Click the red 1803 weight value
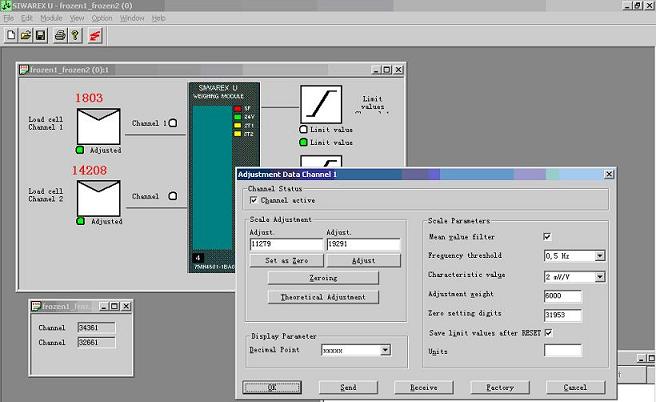Screen dimensions: 656x402 (x=89, y=98)
